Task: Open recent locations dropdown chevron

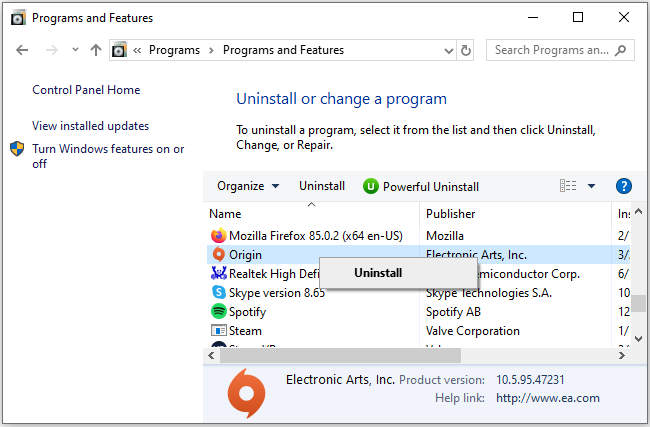Action: point(75,50)
